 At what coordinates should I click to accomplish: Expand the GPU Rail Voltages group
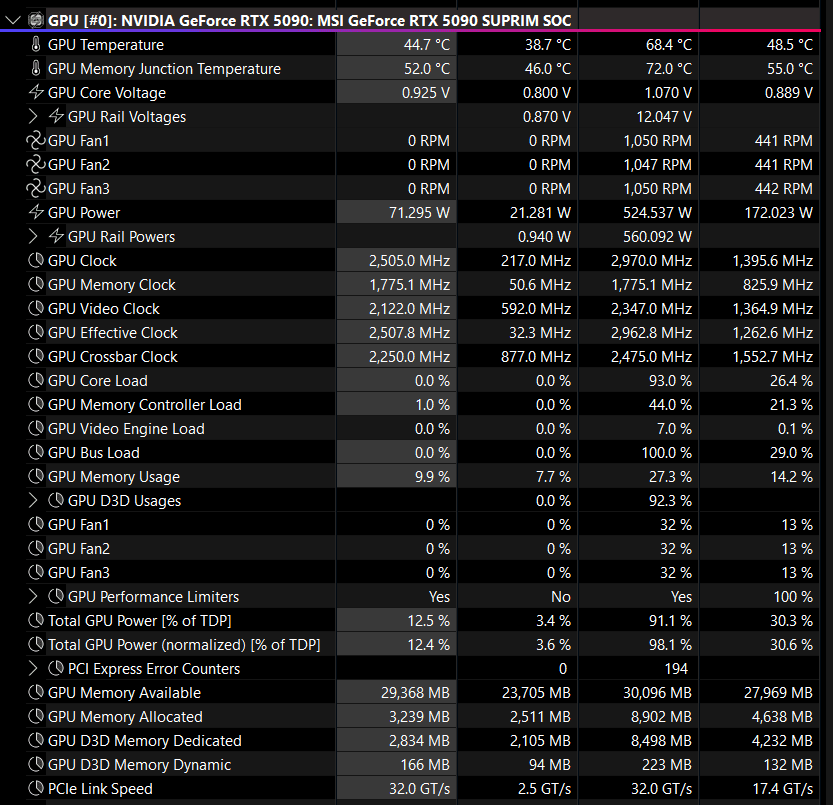(33, 116)
